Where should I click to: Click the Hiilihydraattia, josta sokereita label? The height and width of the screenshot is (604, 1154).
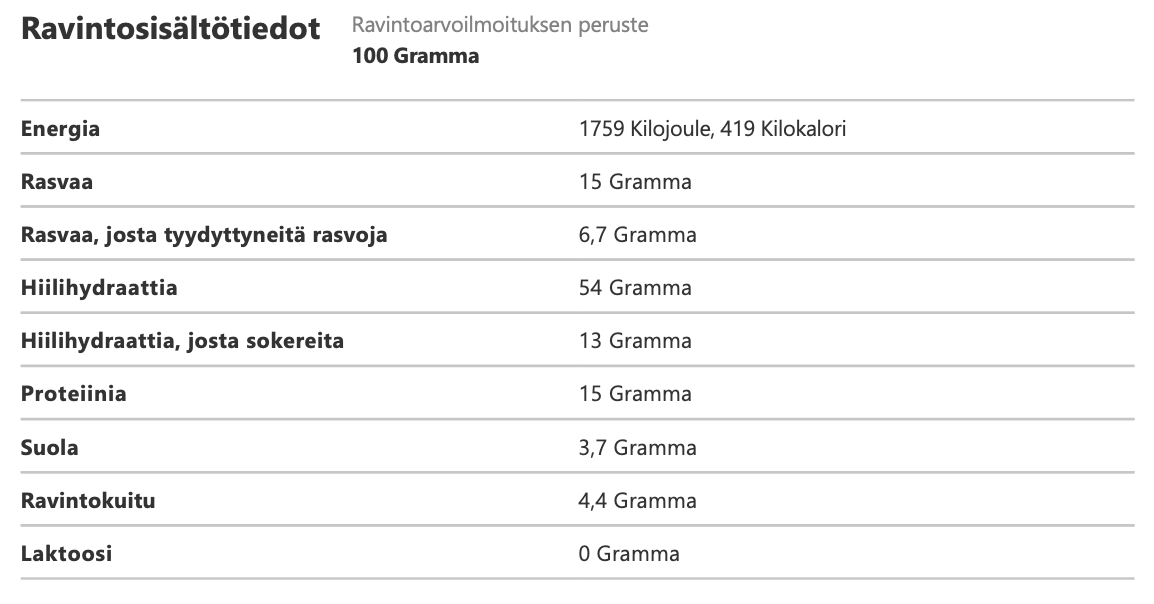coord(182,341)
